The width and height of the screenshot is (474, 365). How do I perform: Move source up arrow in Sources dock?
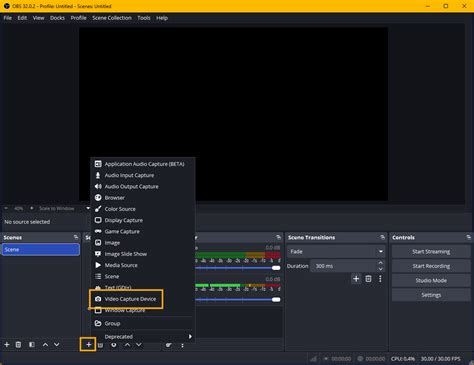(127, 345)
